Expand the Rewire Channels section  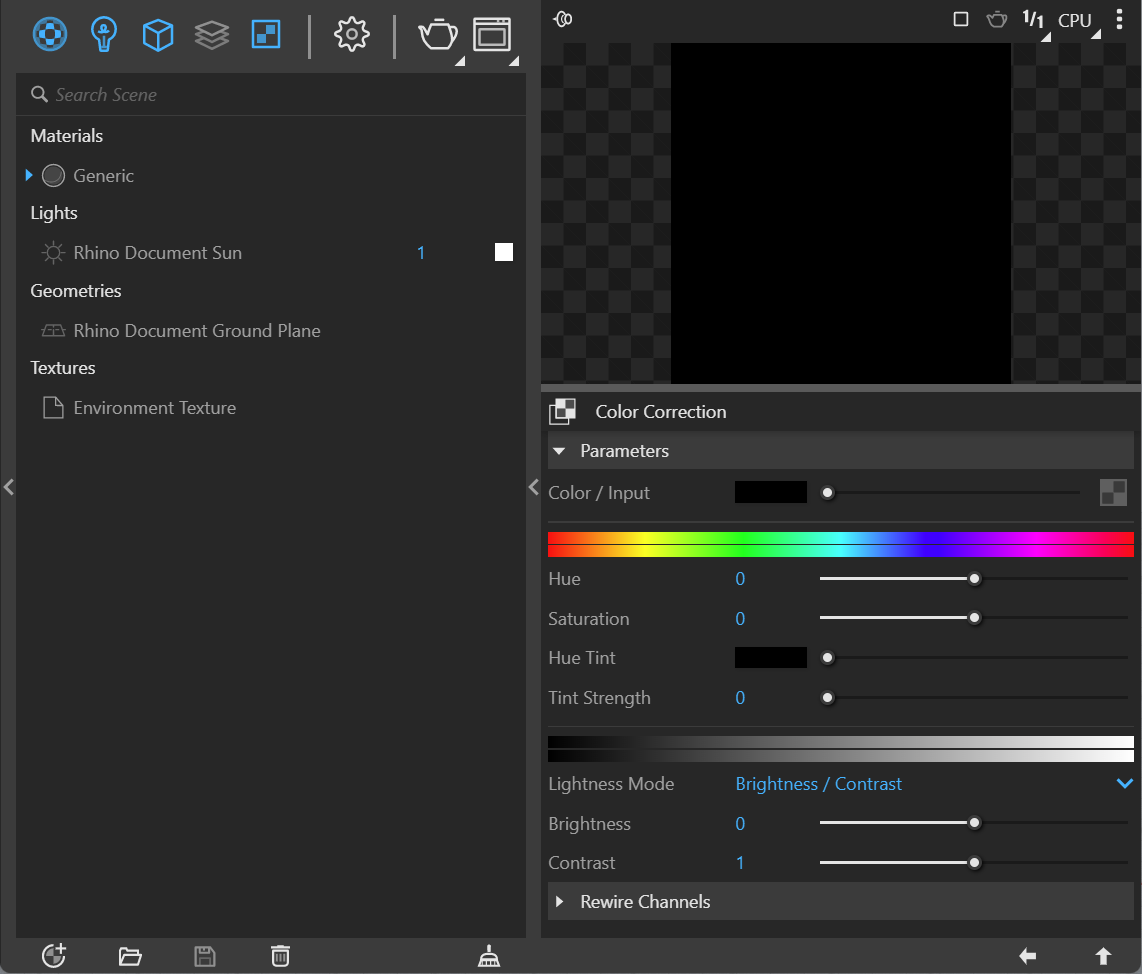(x=559, y=902)
